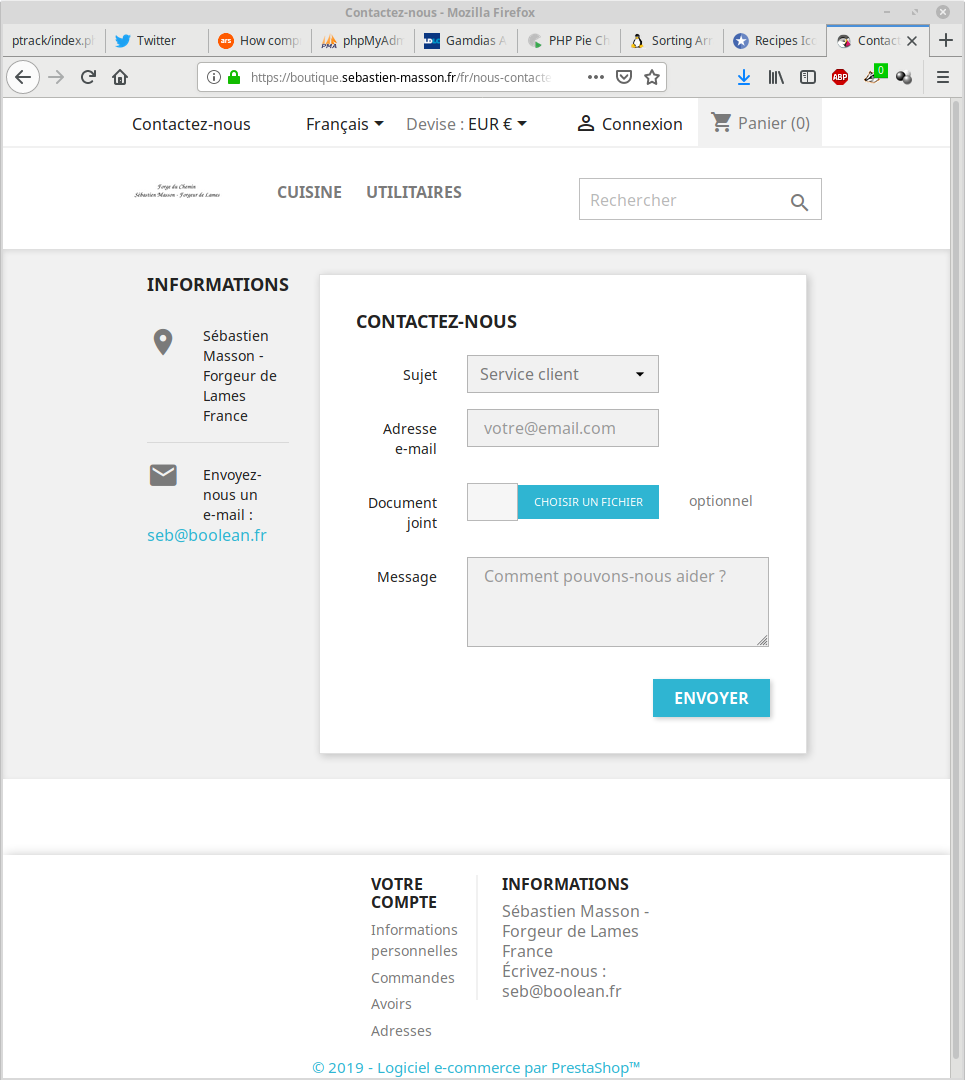The height and width of the screenshot is (1080, 965).
Task: Click the attached file name box
Action: tap(492, 502)
